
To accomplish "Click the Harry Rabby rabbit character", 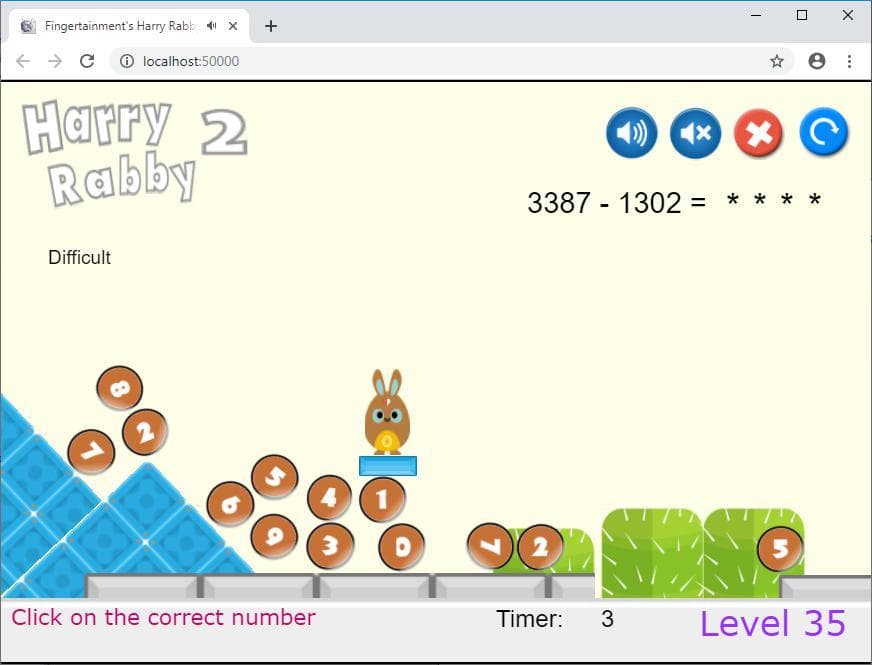I will (x=388, y=412).
